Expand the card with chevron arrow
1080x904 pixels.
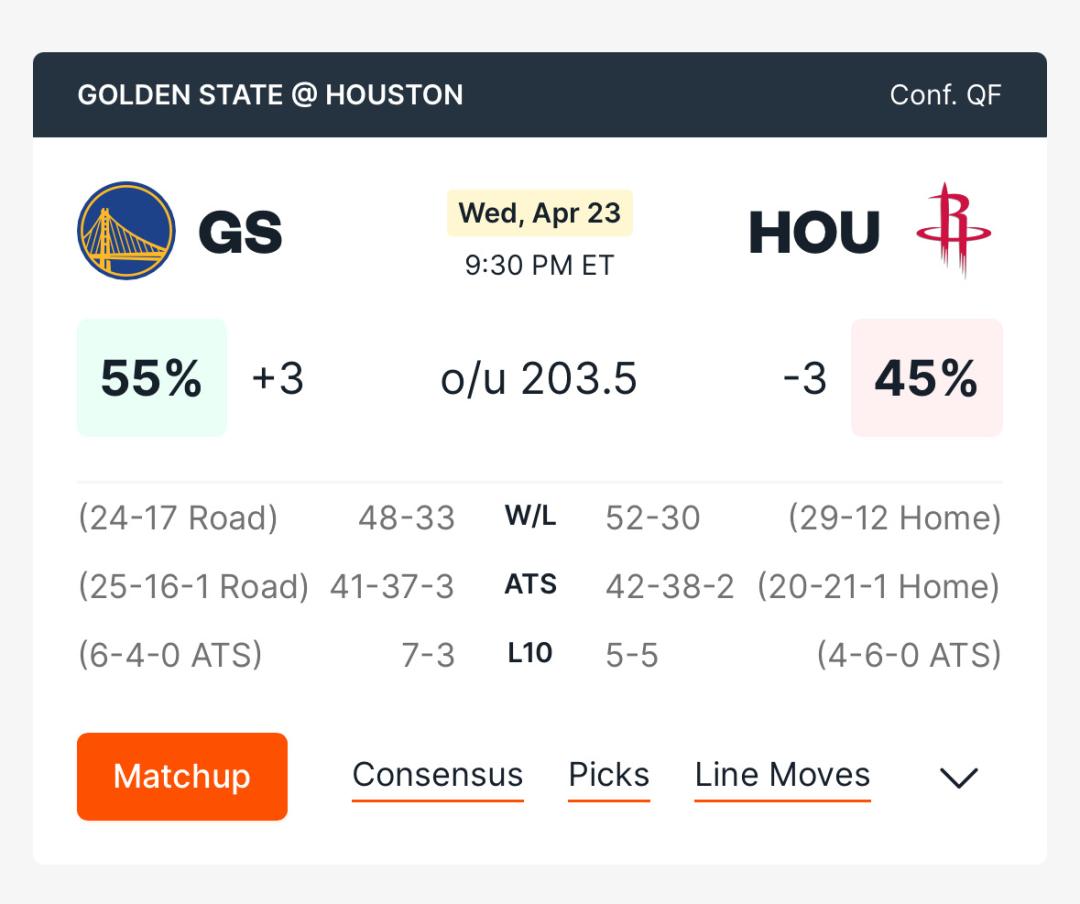coord(959,778)
